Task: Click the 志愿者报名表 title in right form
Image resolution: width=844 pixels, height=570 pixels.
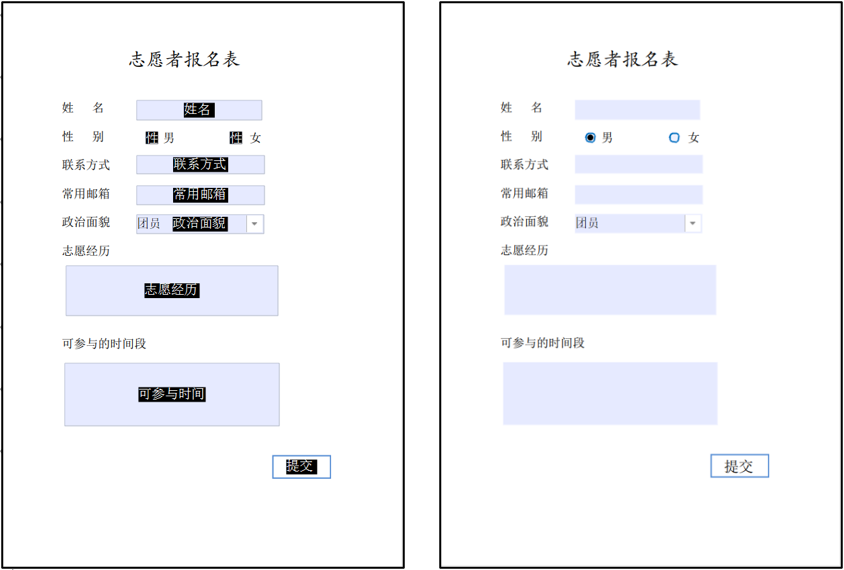Action: tap(622, 59)
